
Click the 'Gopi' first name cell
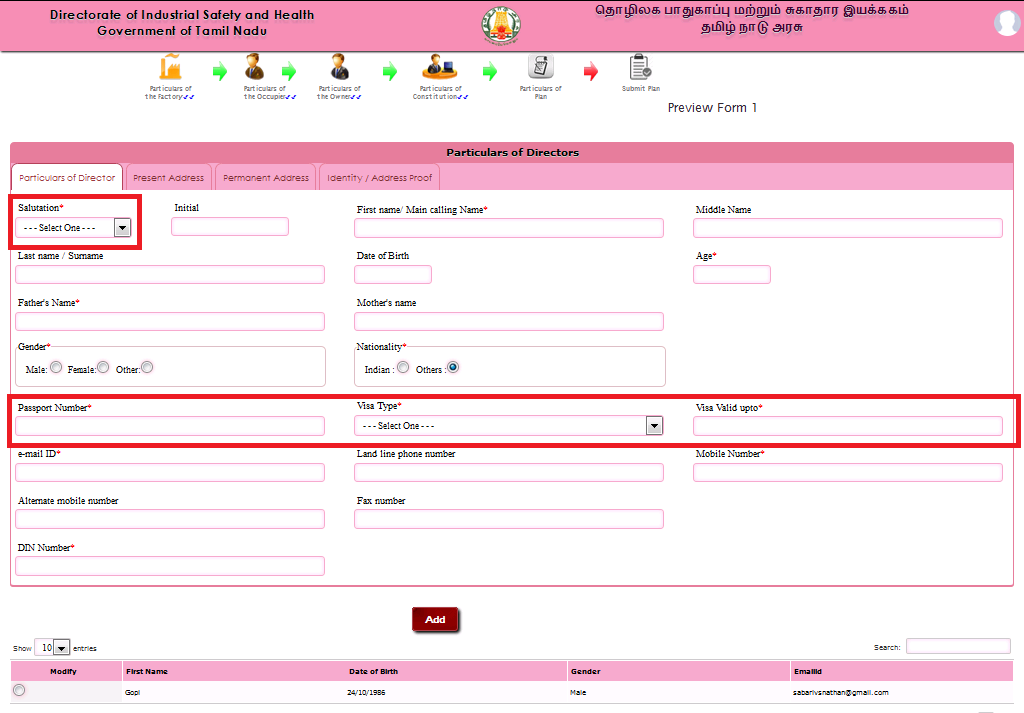[133, 692]
